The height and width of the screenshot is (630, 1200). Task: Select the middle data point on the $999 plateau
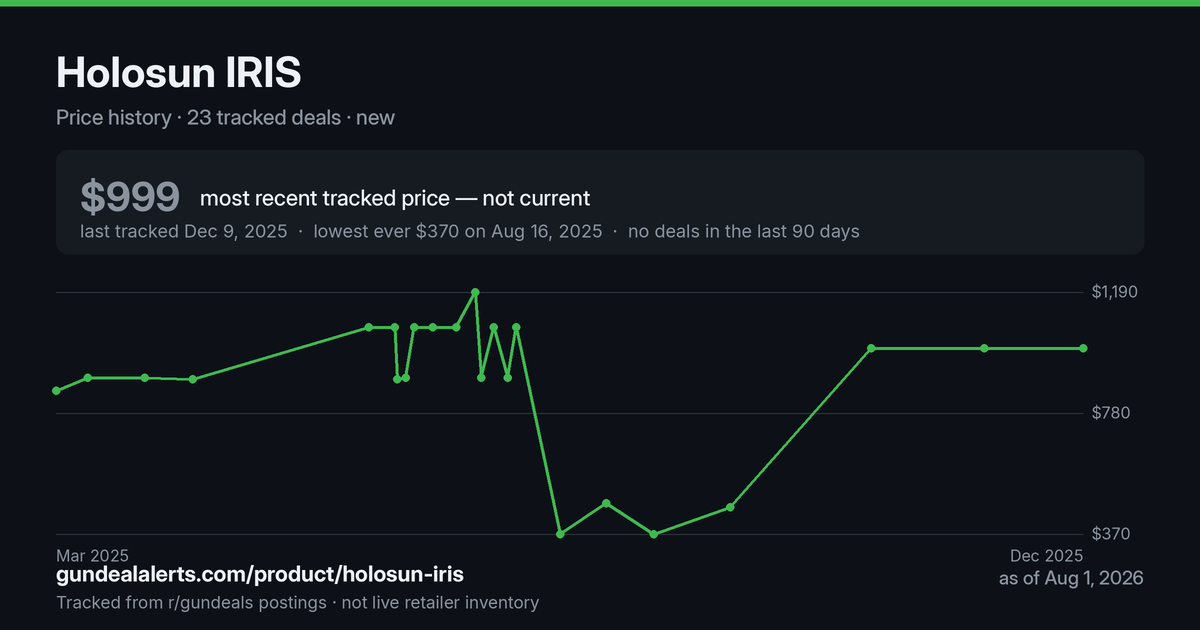(984, 348)
